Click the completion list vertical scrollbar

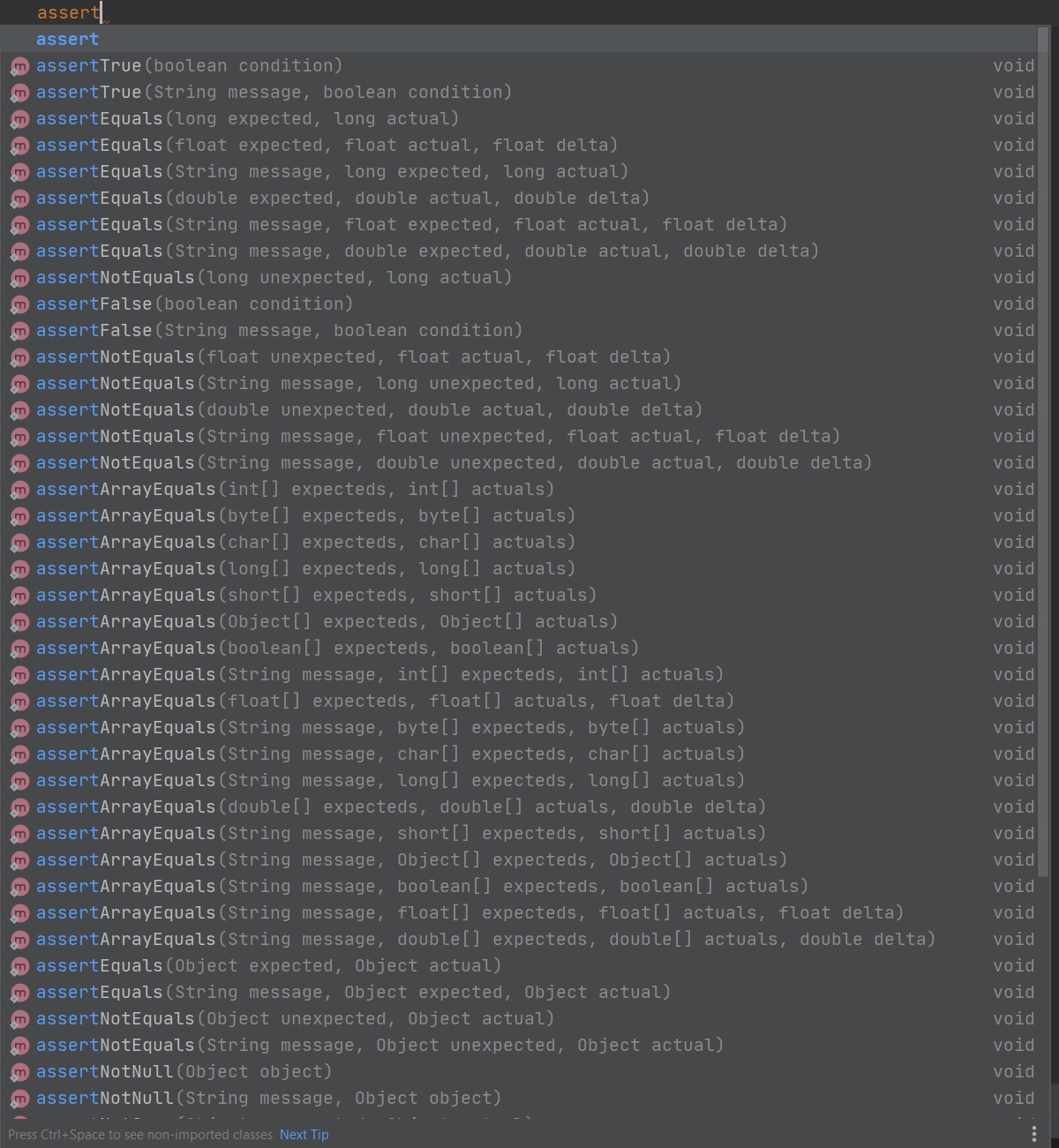[x=1043, y=441]
